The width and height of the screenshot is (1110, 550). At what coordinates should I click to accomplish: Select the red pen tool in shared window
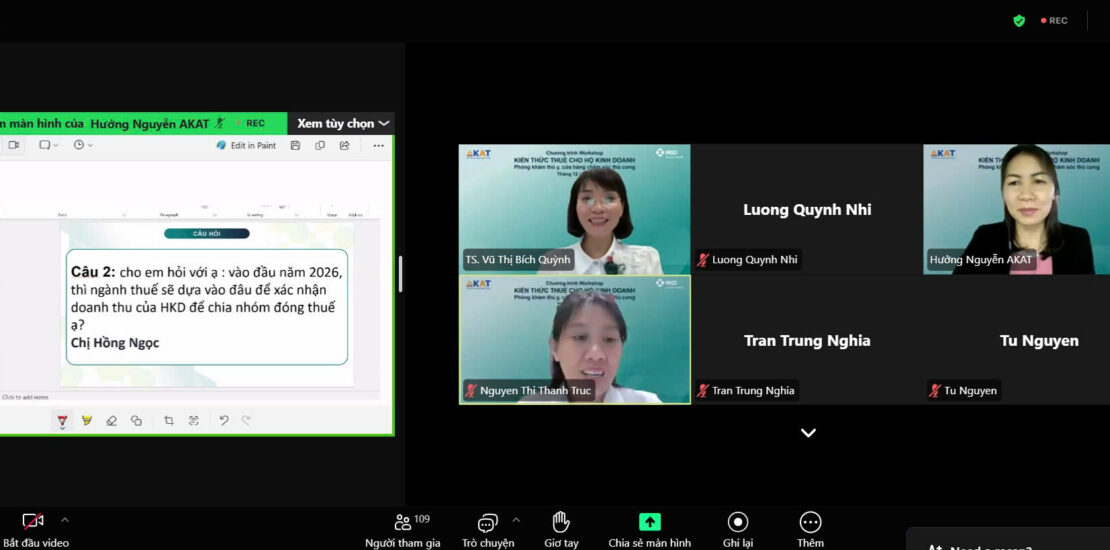click(x=62, y=421)
